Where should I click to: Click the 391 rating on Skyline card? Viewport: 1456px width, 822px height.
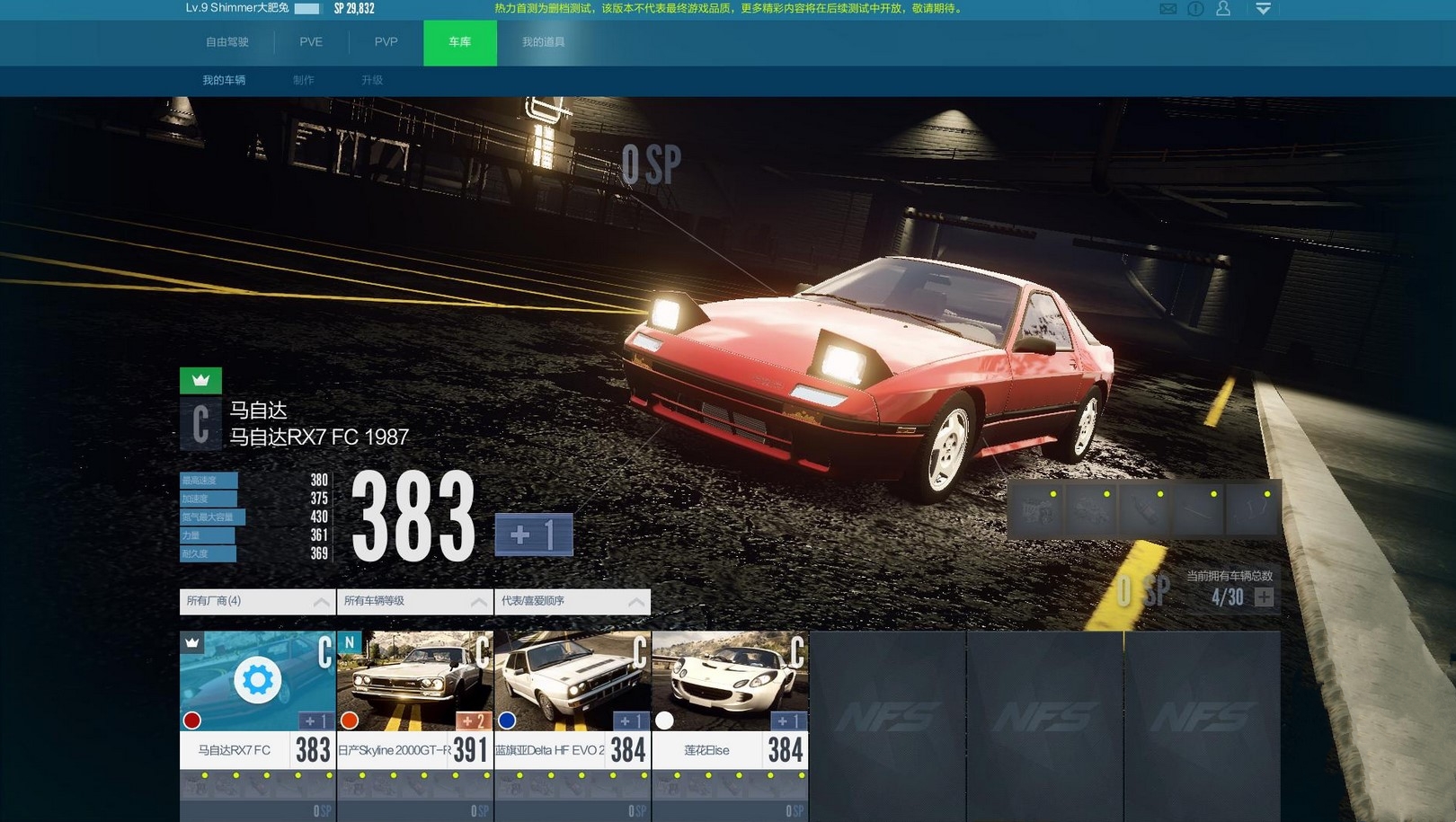470,749
